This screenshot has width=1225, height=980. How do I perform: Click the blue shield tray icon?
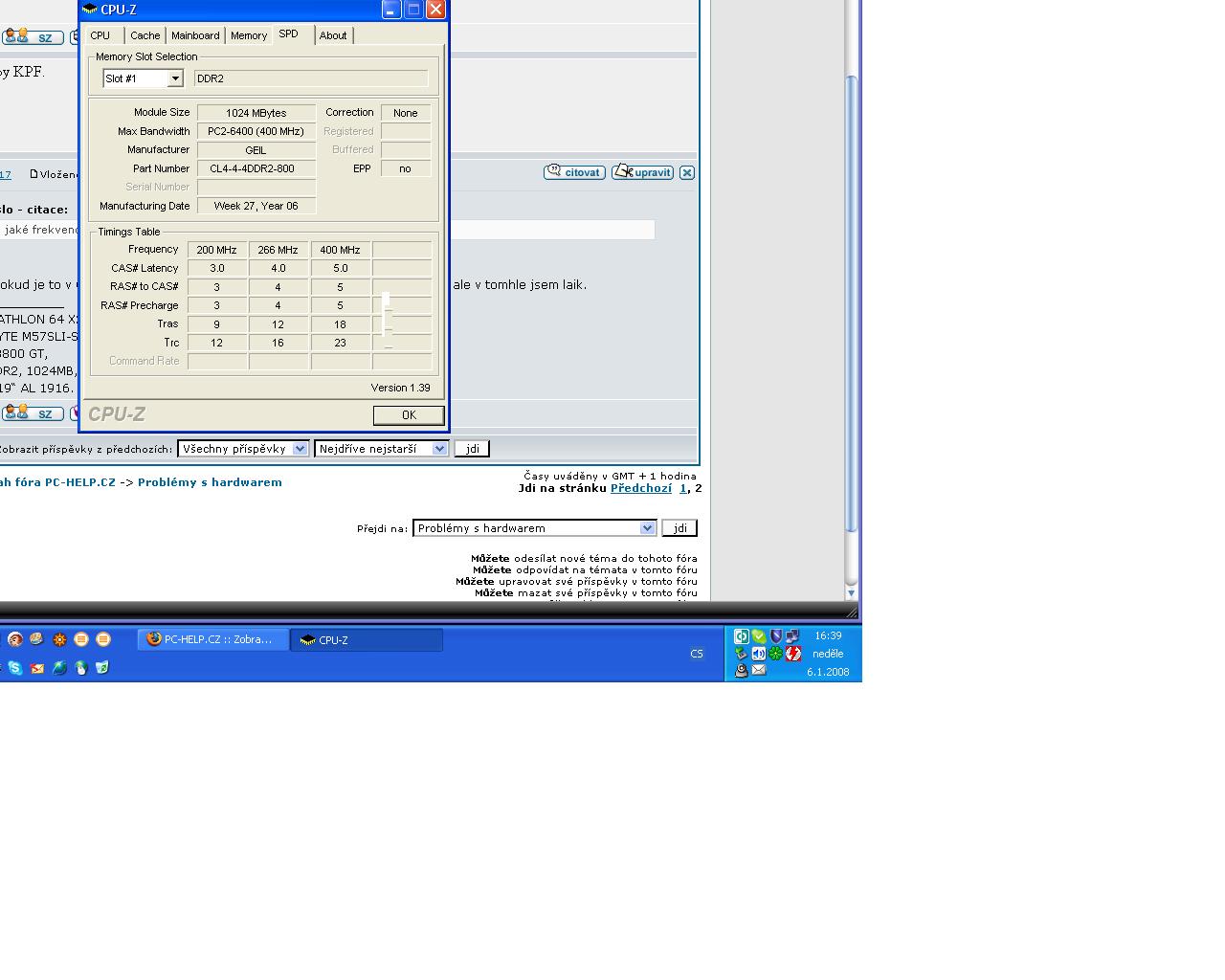[x=776, y=635]
